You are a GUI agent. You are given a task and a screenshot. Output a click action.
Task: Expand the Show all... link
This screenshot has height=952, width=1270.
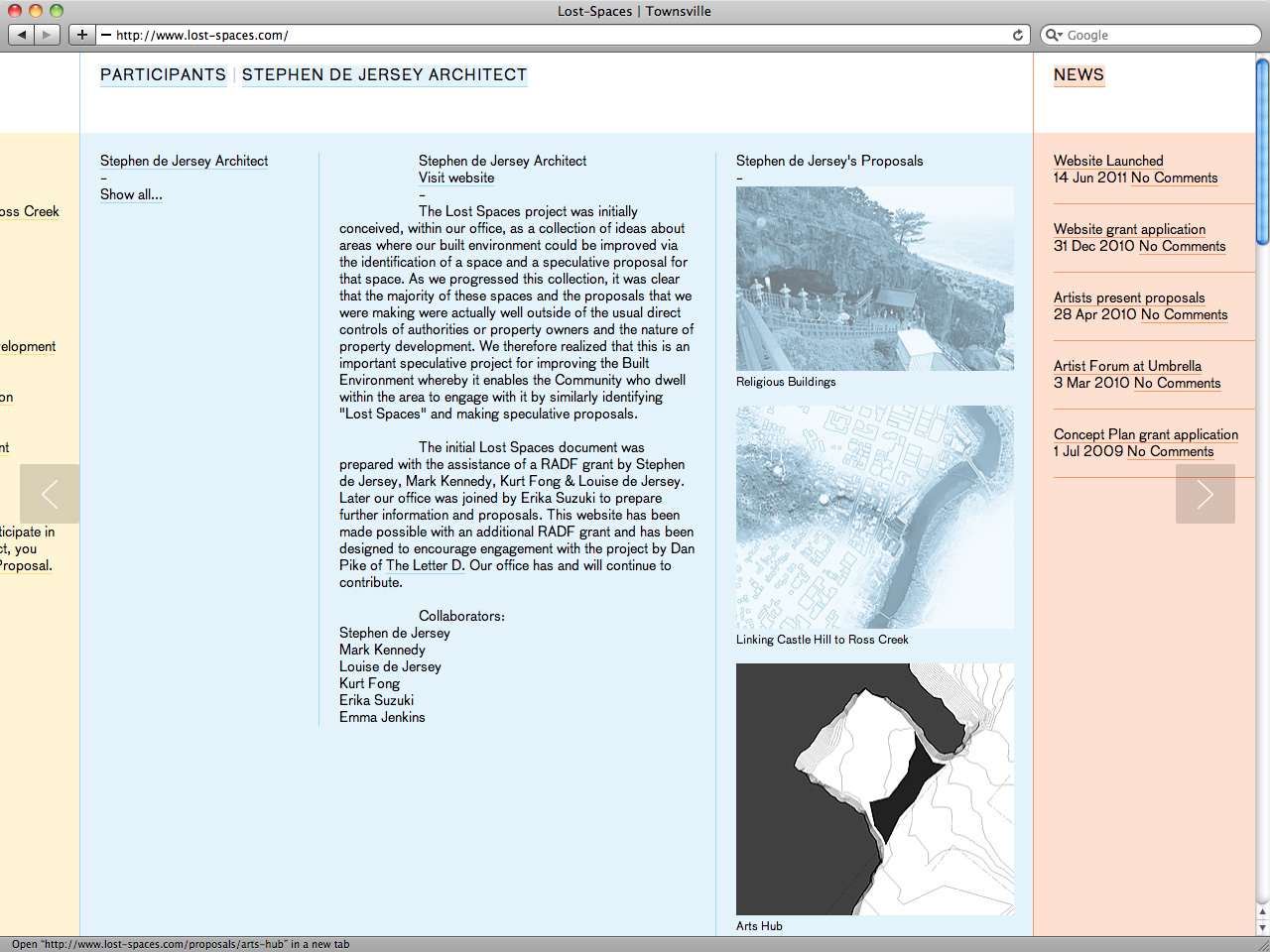(131, 194)
